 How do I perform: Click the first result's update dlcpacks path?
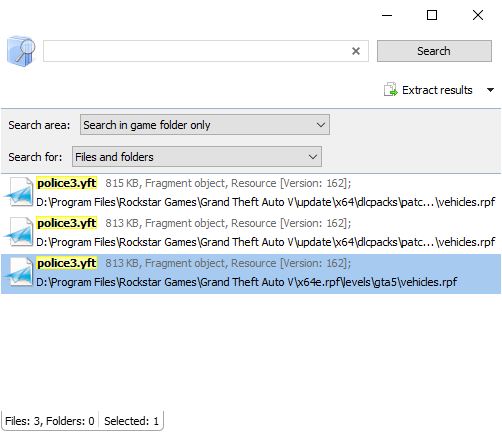266,202
